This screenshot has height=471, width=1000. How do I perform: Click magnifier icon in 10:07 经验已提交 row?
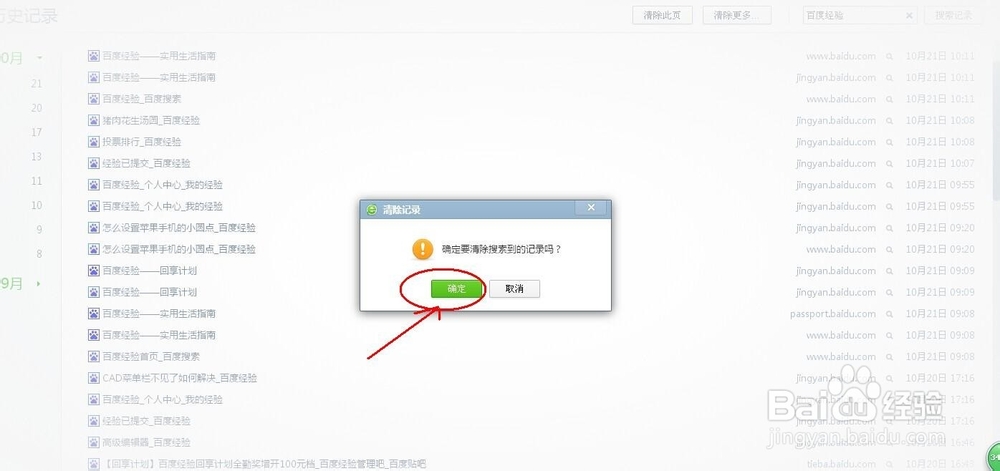(x=889, y=163)
